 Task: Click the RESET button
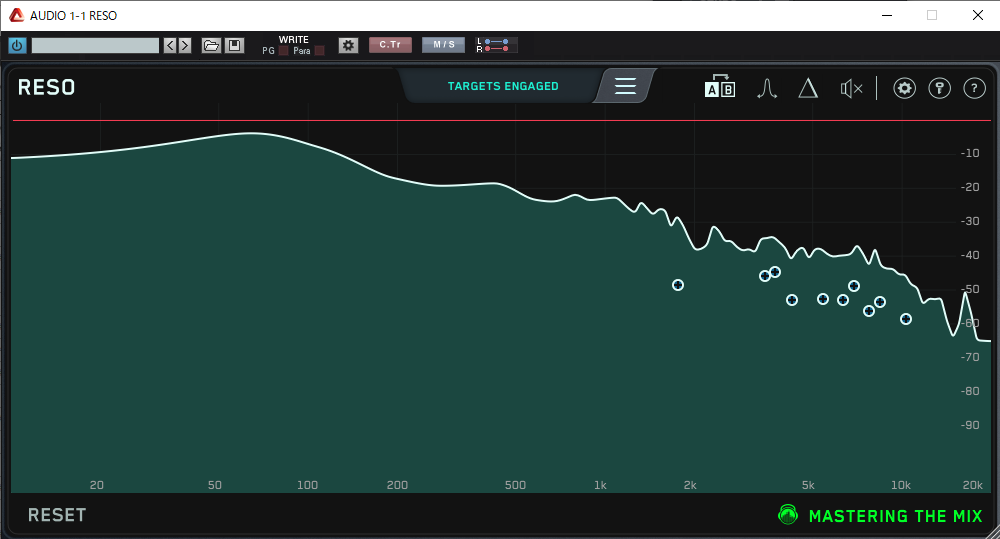(57, 515)
